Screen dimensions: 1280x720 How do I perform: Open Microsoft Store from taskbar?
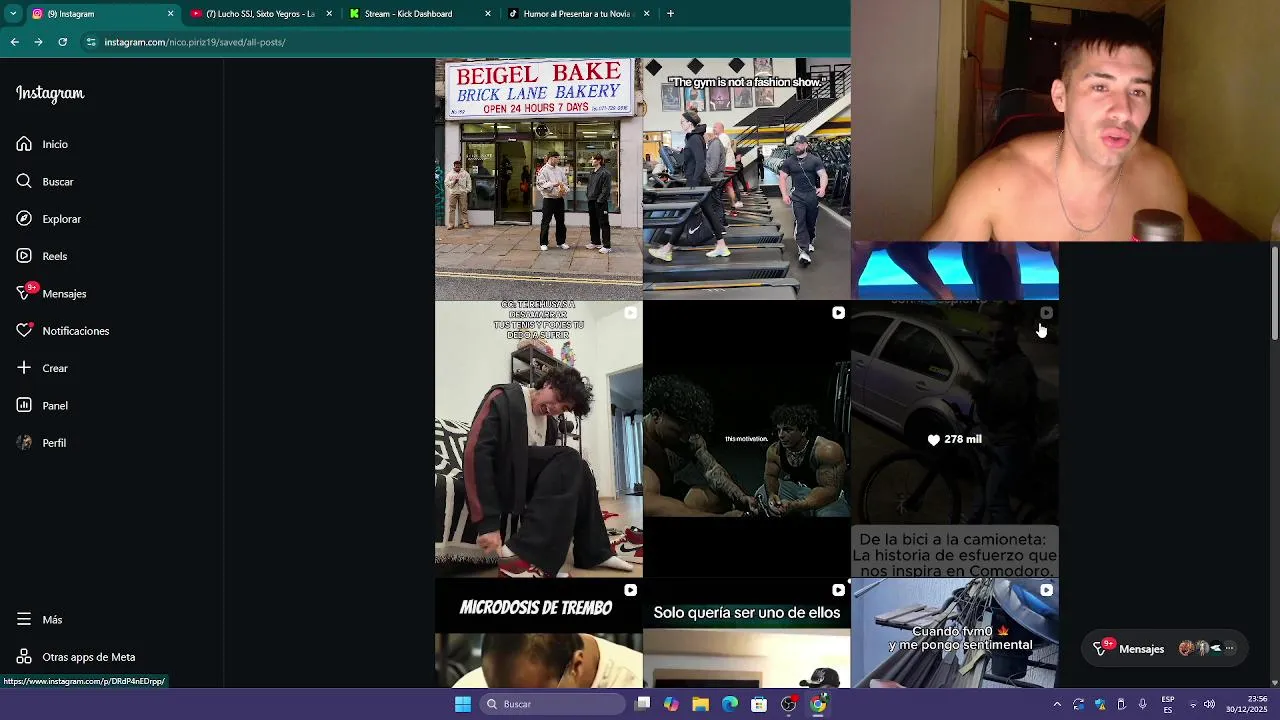point(759,704)
